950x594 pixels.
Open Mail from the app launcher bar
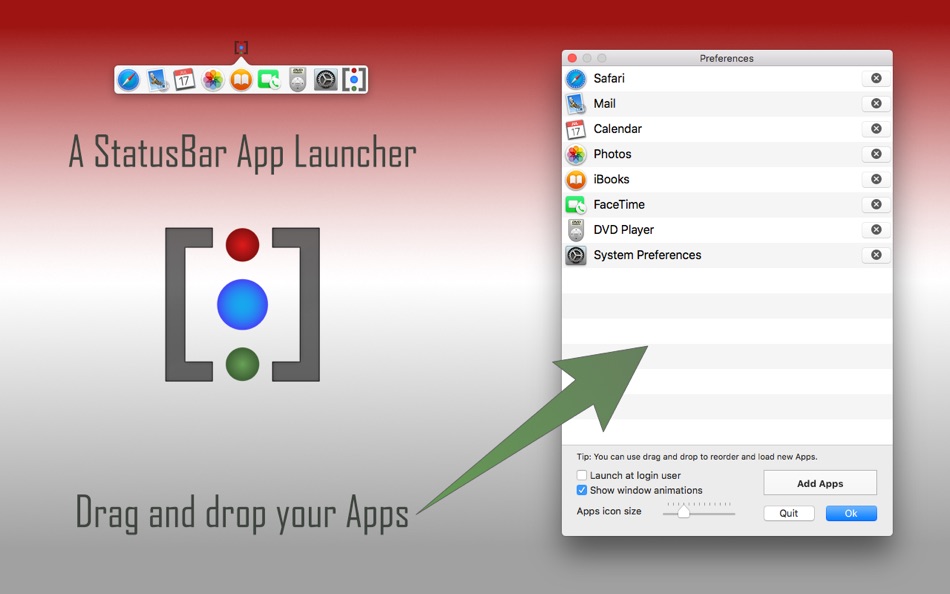pyautogui.click(x=157, y=79)
